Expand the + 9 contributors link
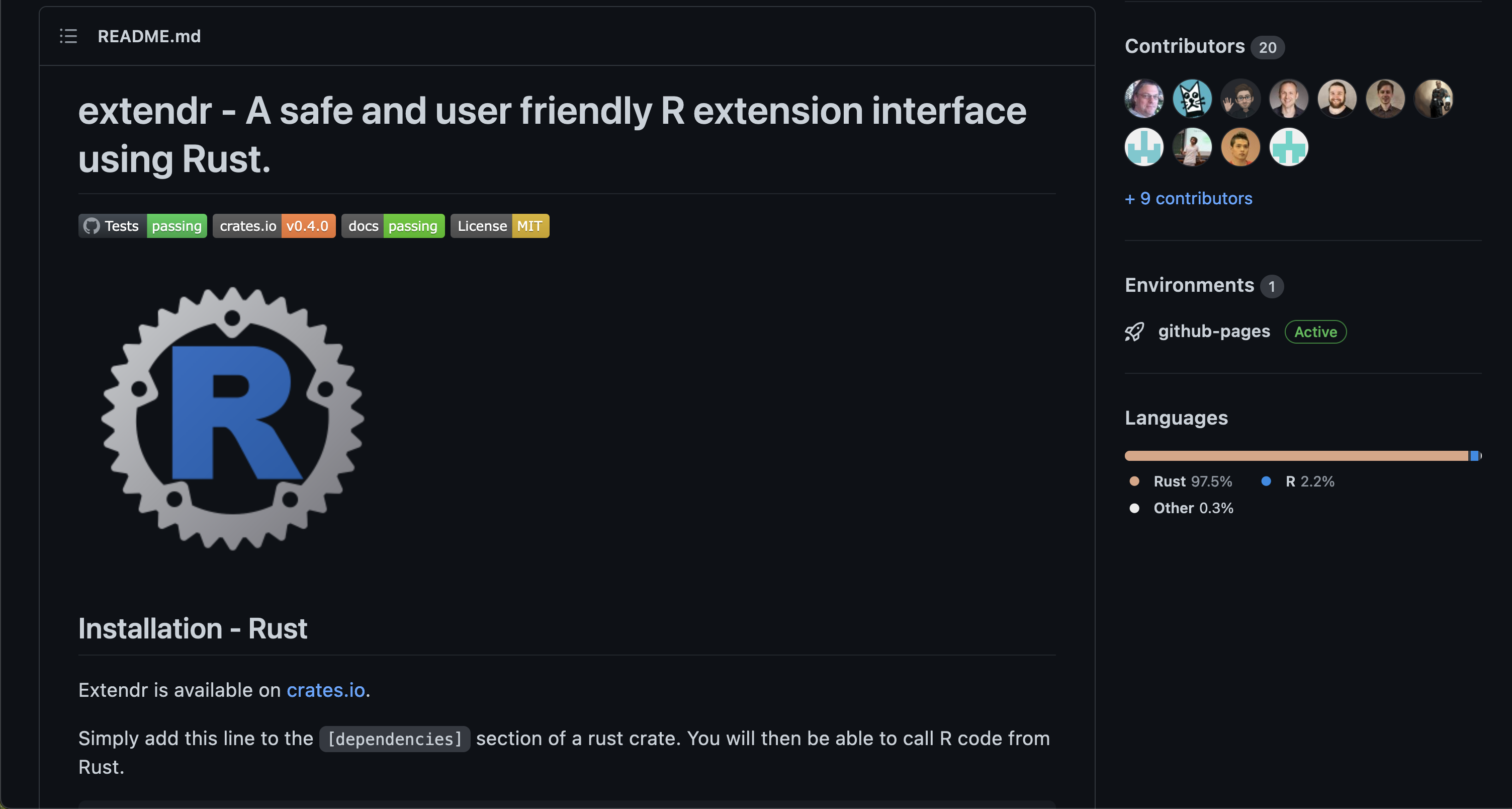 [x=1188, y=198]
